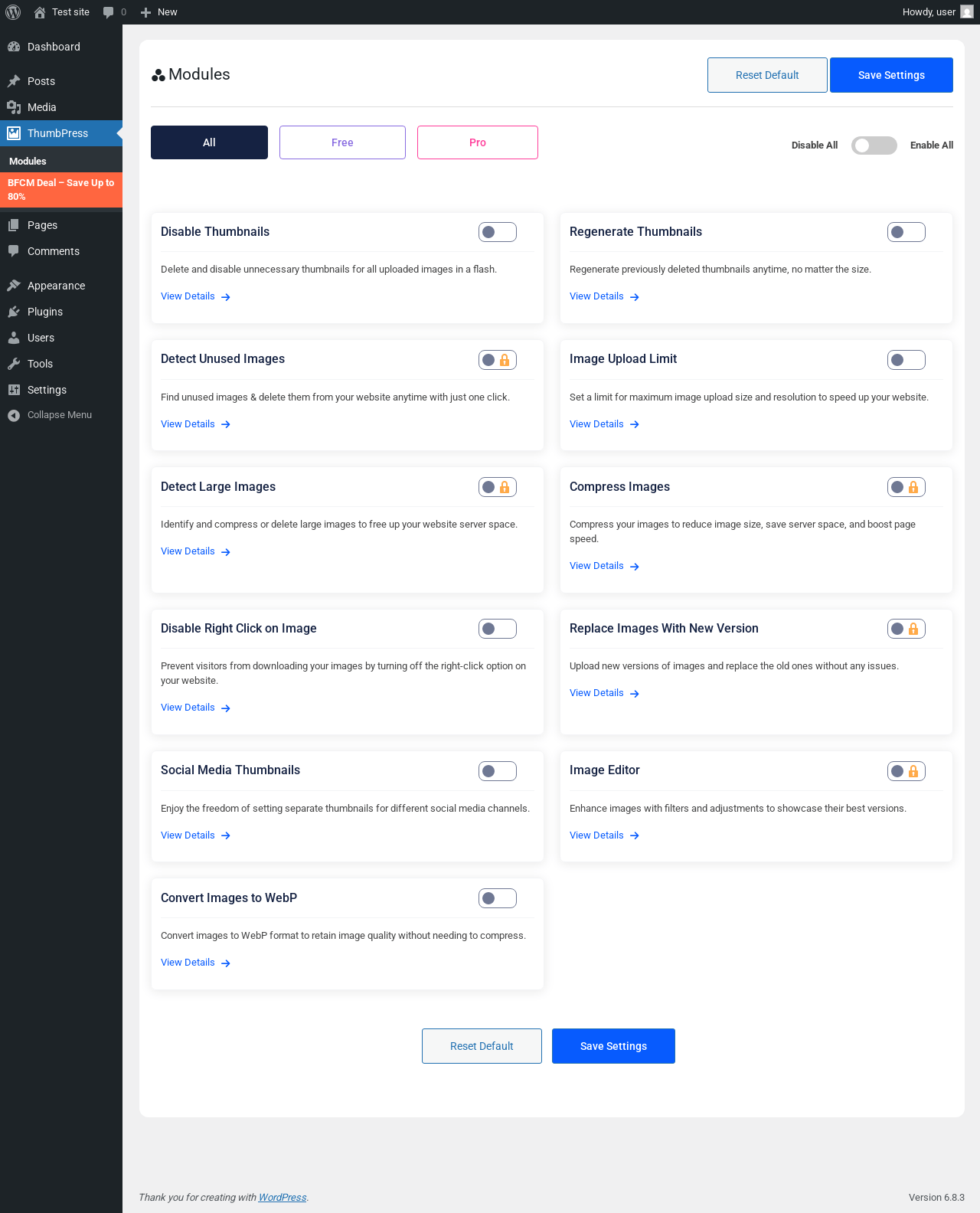Click the arrow beside Image Editor View Details
The image size is (980, 1213).
pyautogui.click(x=635, y=835)
